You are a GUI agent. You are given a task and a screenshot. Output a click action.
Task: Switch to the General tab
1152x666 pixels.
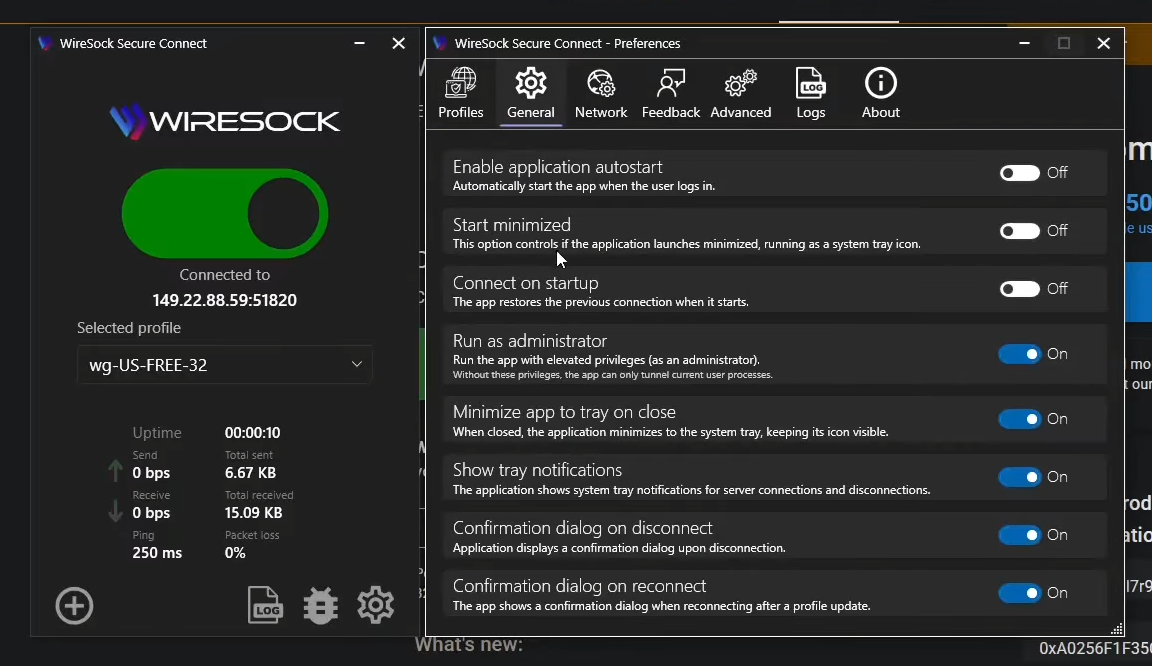tap(530, 92)
